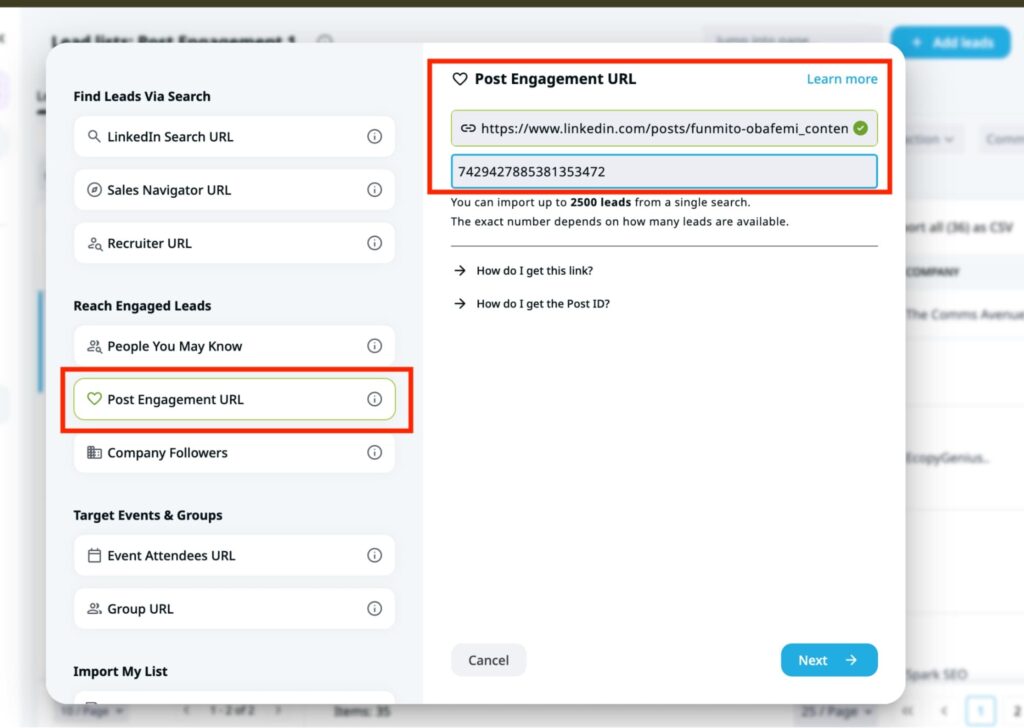Click the people icon on the Group URL option
This screenshot has height=728, width=1024.
click(95, 608)
